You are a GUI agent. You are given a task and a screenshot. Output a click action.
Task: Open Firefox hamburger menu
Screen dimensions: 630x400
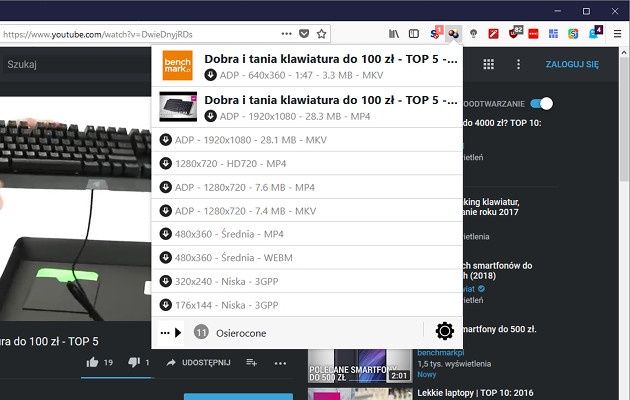point(618,34)
